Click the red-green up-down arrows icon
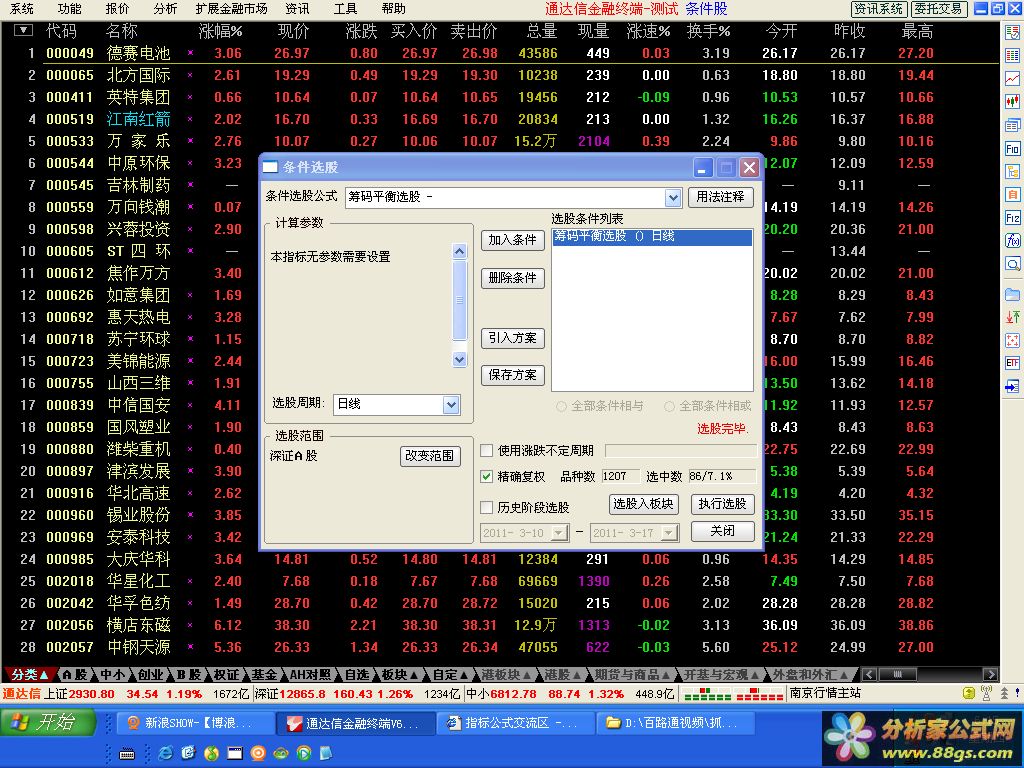1024x768 pixels. 1012,317
